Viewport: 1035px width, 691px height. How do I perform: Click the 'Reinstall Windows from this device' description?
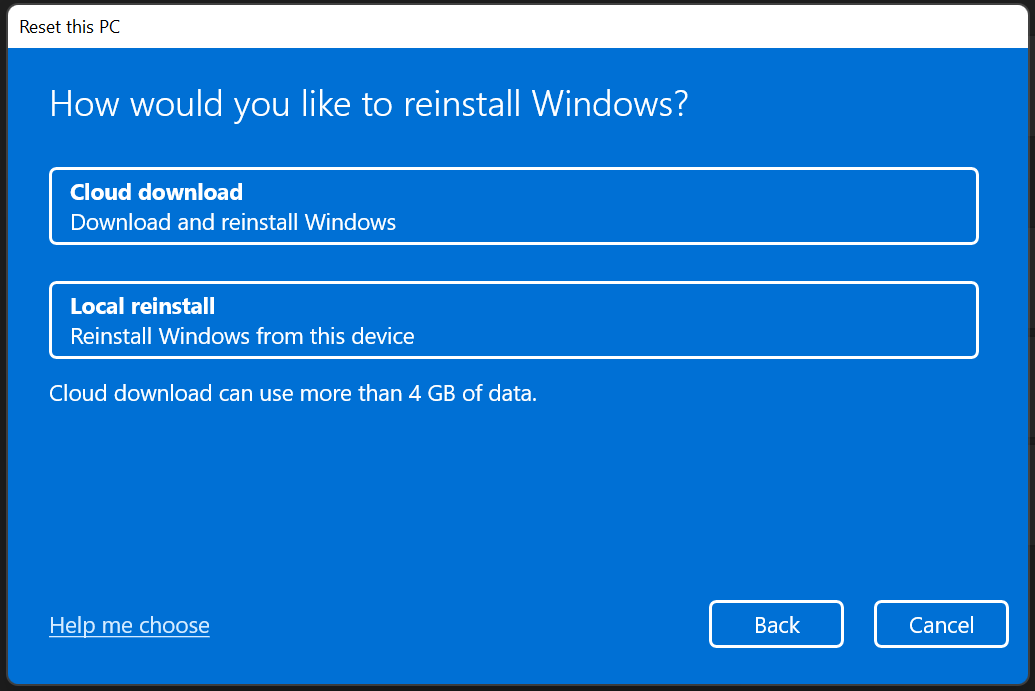tap(242, 336)
